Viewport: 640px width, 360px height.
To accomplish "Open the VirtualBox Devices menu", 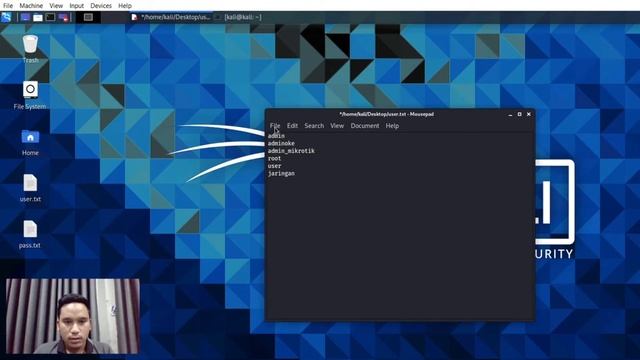I will (101, 6).
